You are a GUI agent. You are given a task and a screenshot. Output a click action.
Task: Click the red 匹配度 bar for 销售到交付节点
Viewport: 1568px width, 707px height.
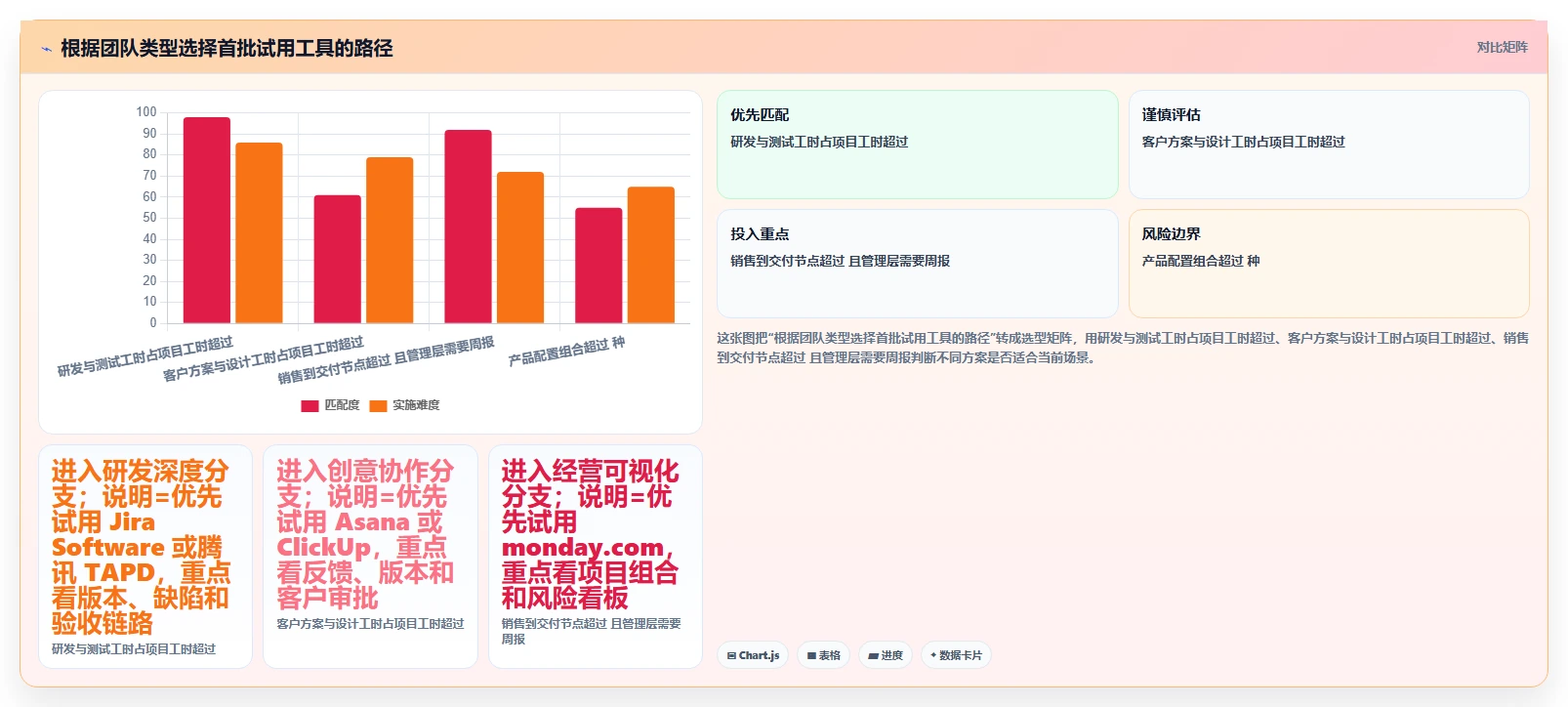(x=468, y=227)
